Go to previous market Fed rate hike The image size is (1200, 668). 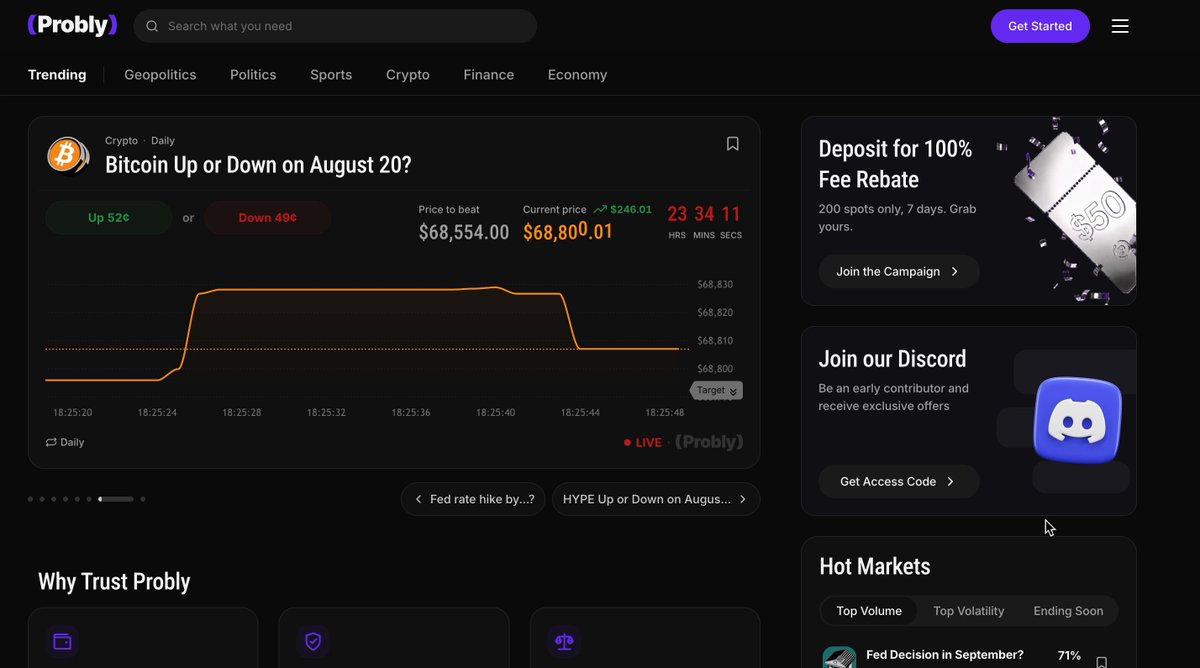[473, 499]
